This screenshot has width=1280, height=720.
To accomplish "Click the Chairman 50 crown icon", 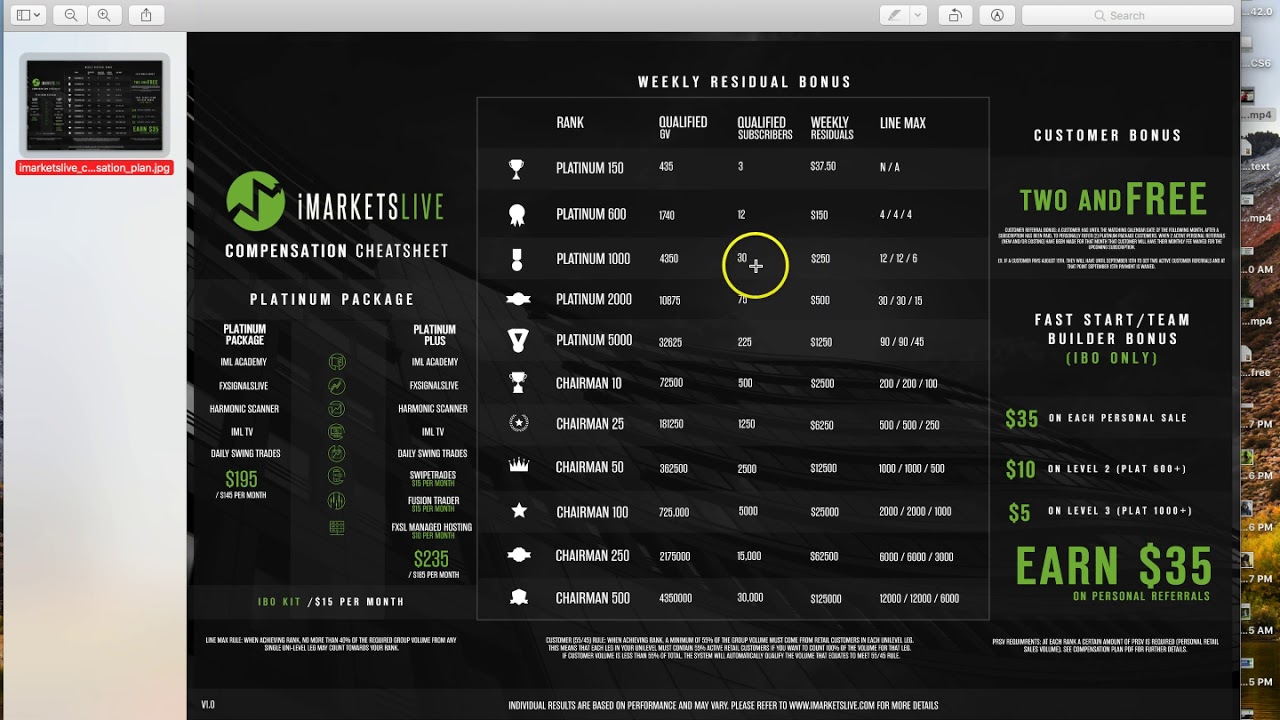I will click(518, 465).
